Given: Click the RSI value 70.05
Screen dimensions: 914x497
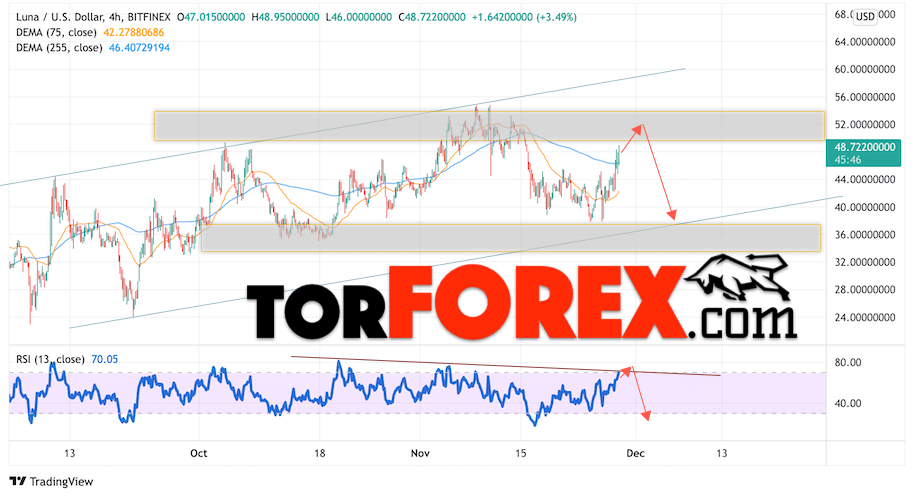Looking at the screenshot, I should 104,359.
